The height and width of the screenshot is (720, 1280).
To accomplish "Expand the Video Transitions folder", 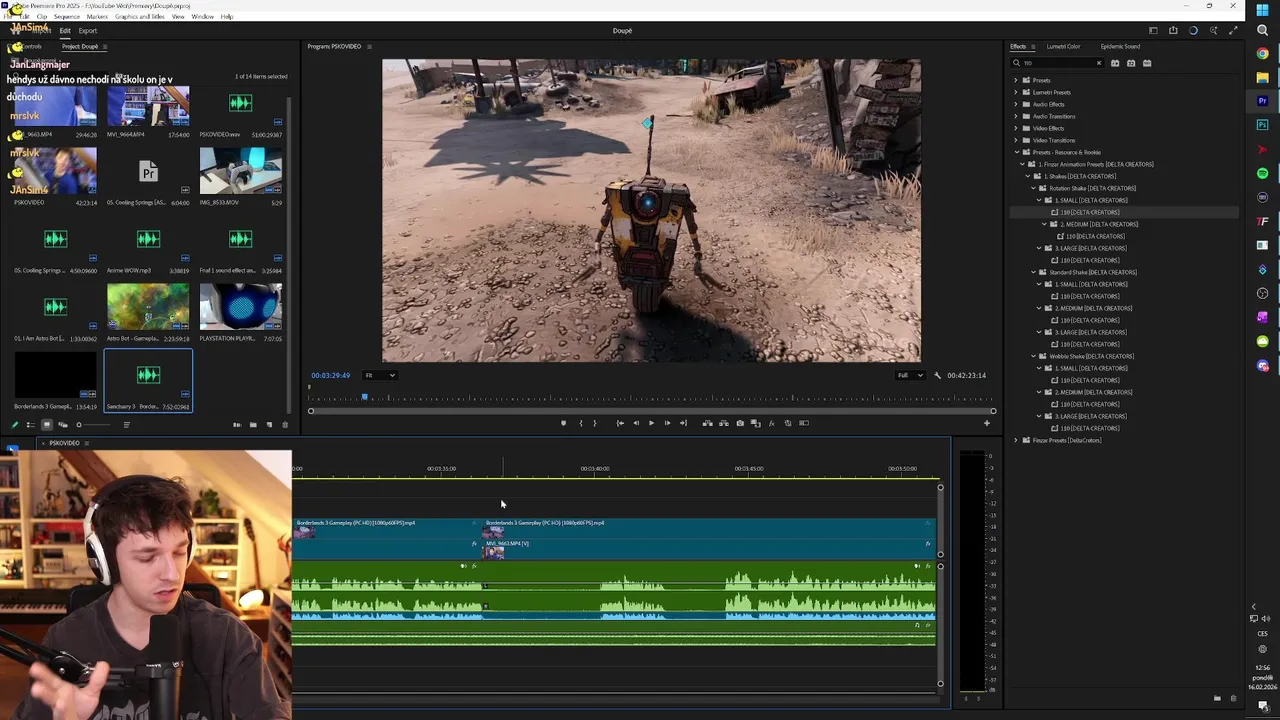I will coord(1016,140).
